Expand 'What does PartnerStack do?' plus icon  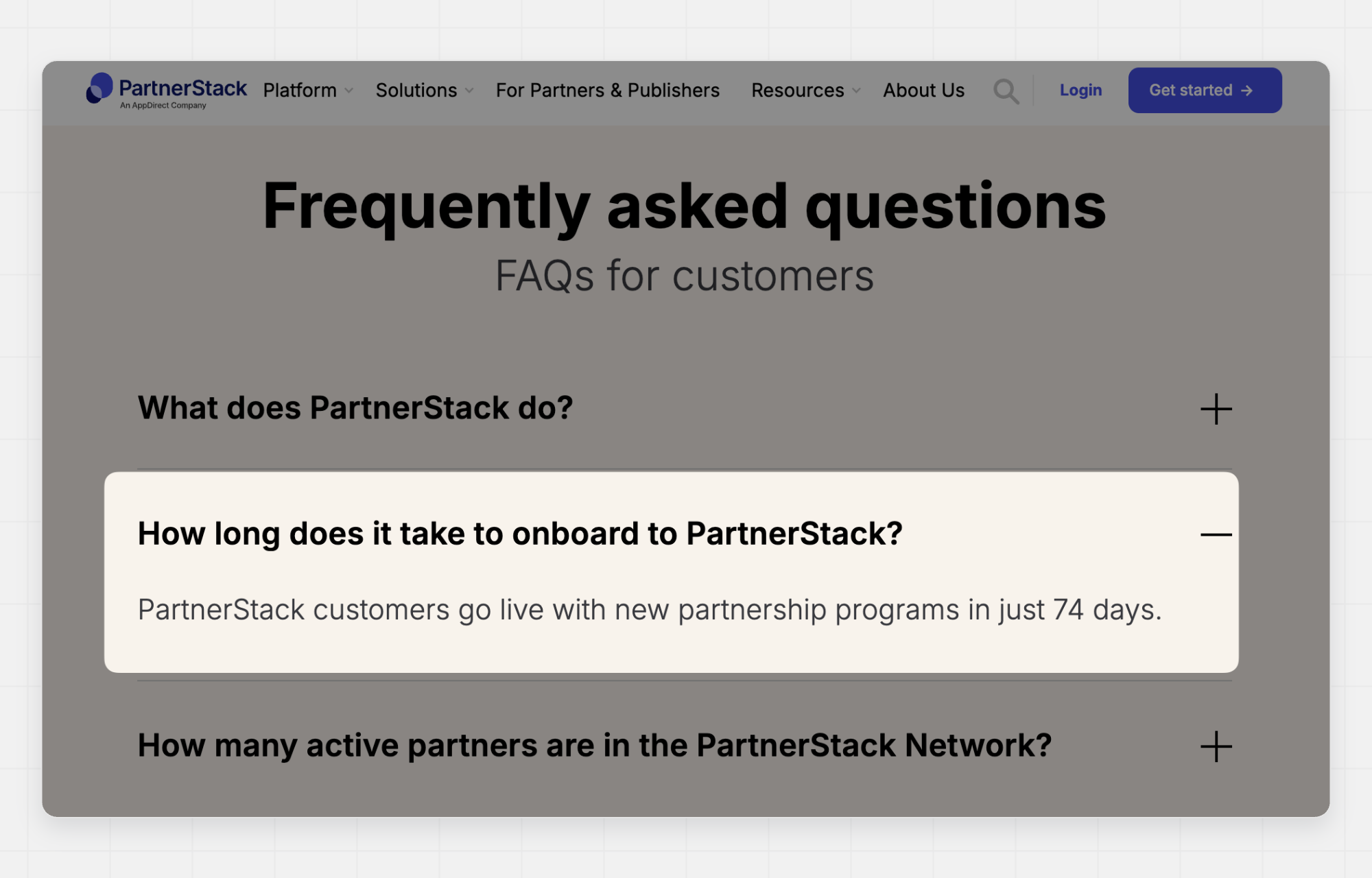tap(1216, 409)
